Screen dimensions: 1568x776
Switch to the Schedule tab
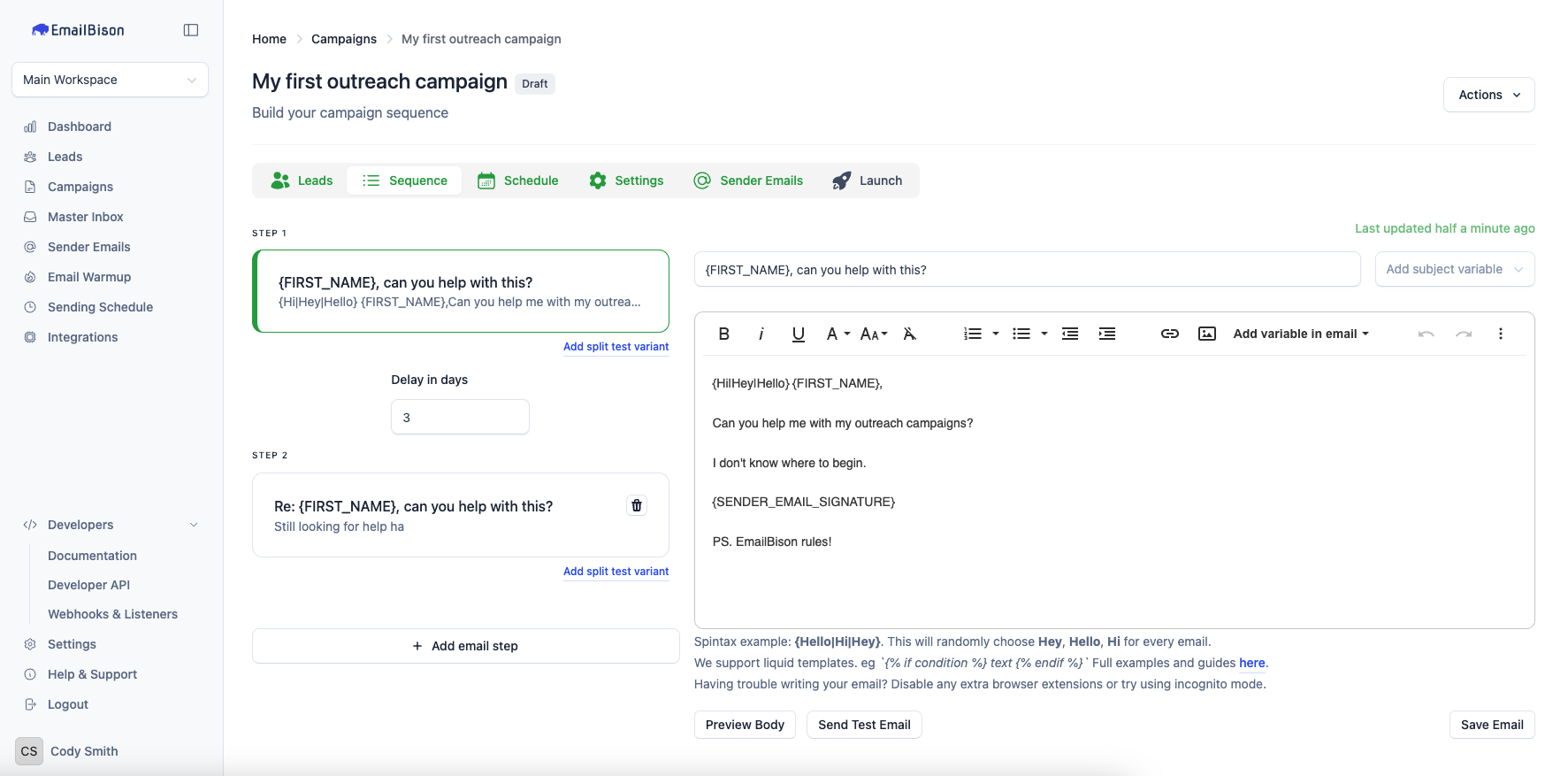click(x=518, y=181)
